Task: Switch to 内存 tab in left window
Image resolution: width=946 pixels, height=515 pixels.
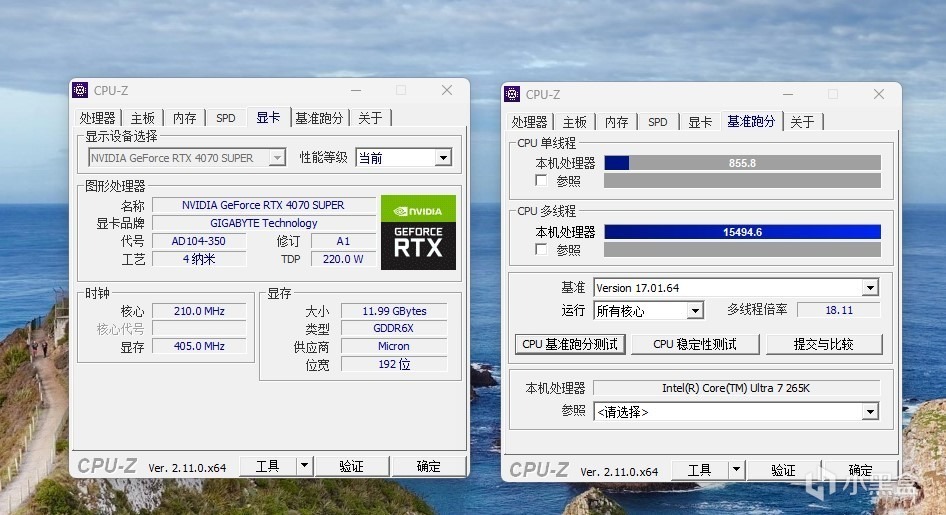Action: 185,118
